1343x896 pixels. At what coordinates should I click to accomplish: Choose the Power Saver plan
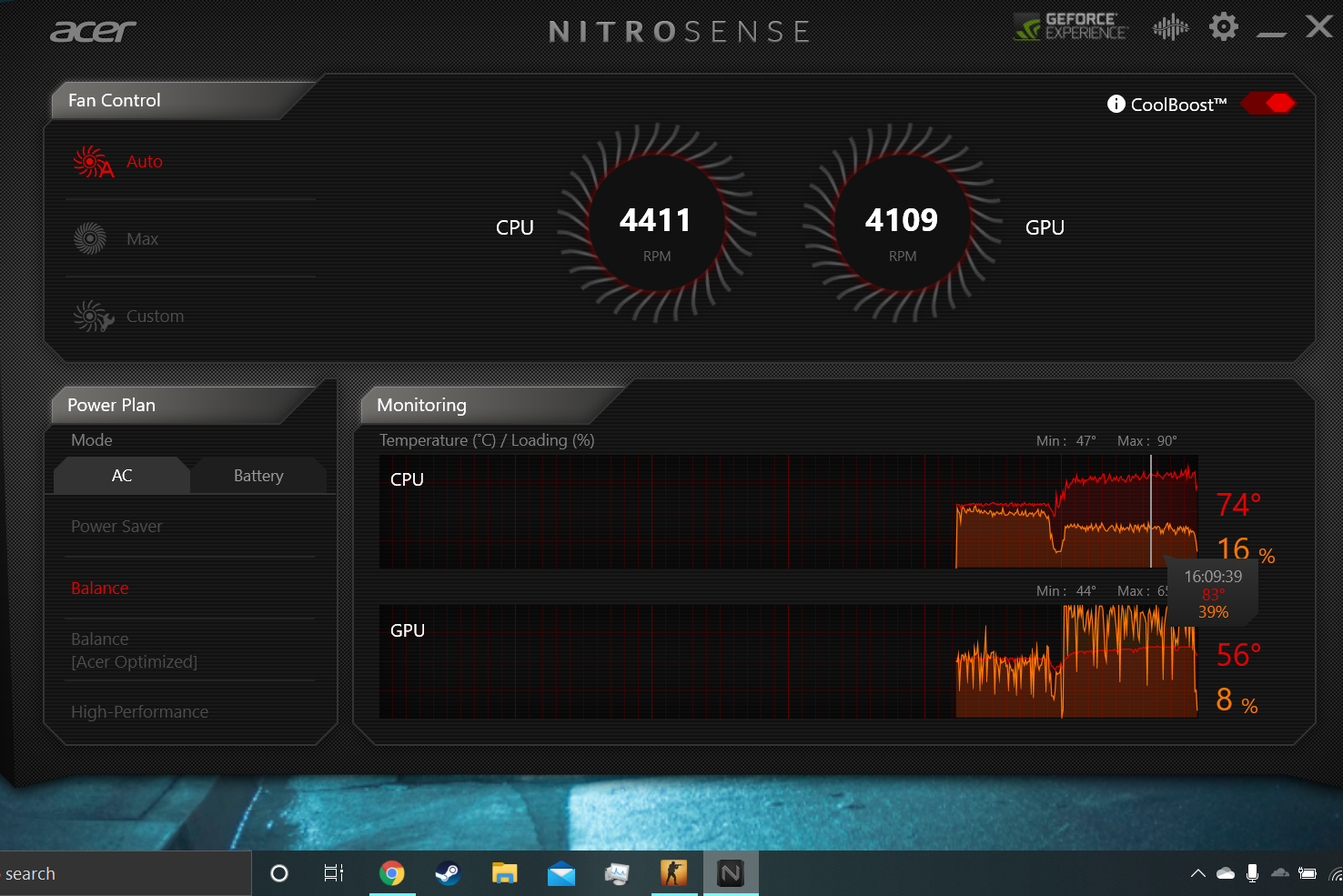(116, 527)
